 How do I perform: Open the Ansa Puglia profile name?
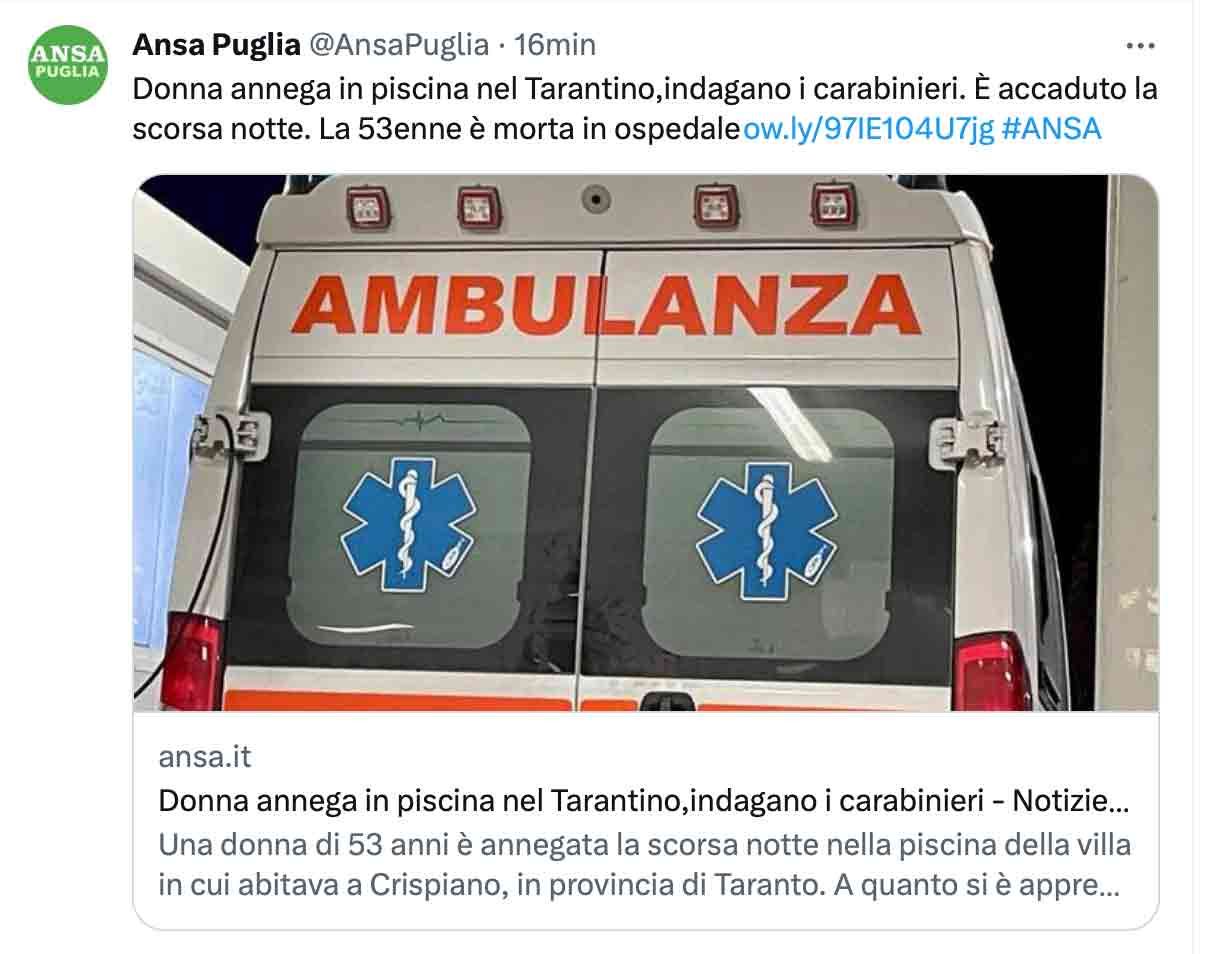click(216, 45)
